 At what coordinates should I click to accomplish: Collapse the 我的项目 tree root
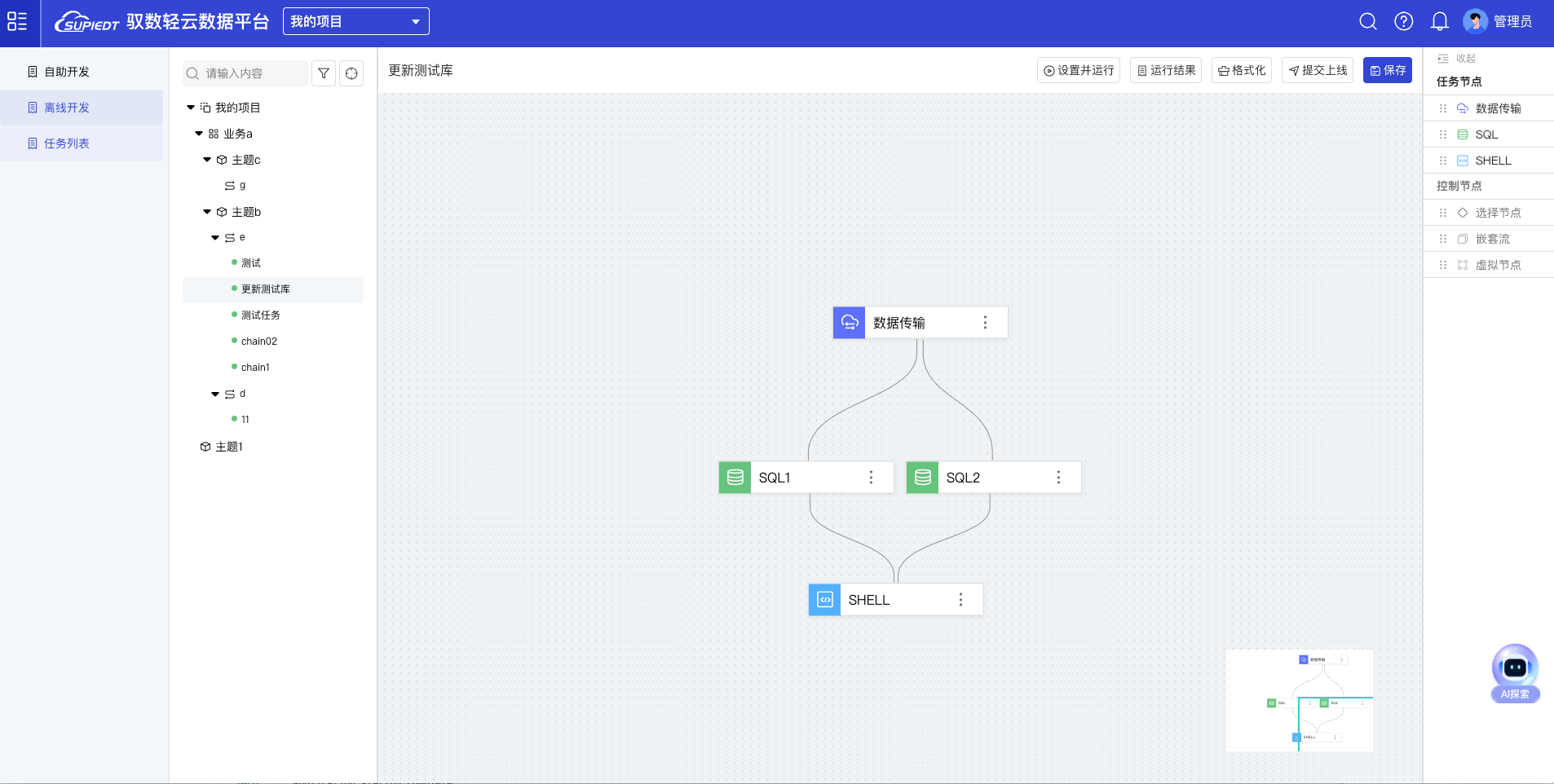click(x=191, y=108)
